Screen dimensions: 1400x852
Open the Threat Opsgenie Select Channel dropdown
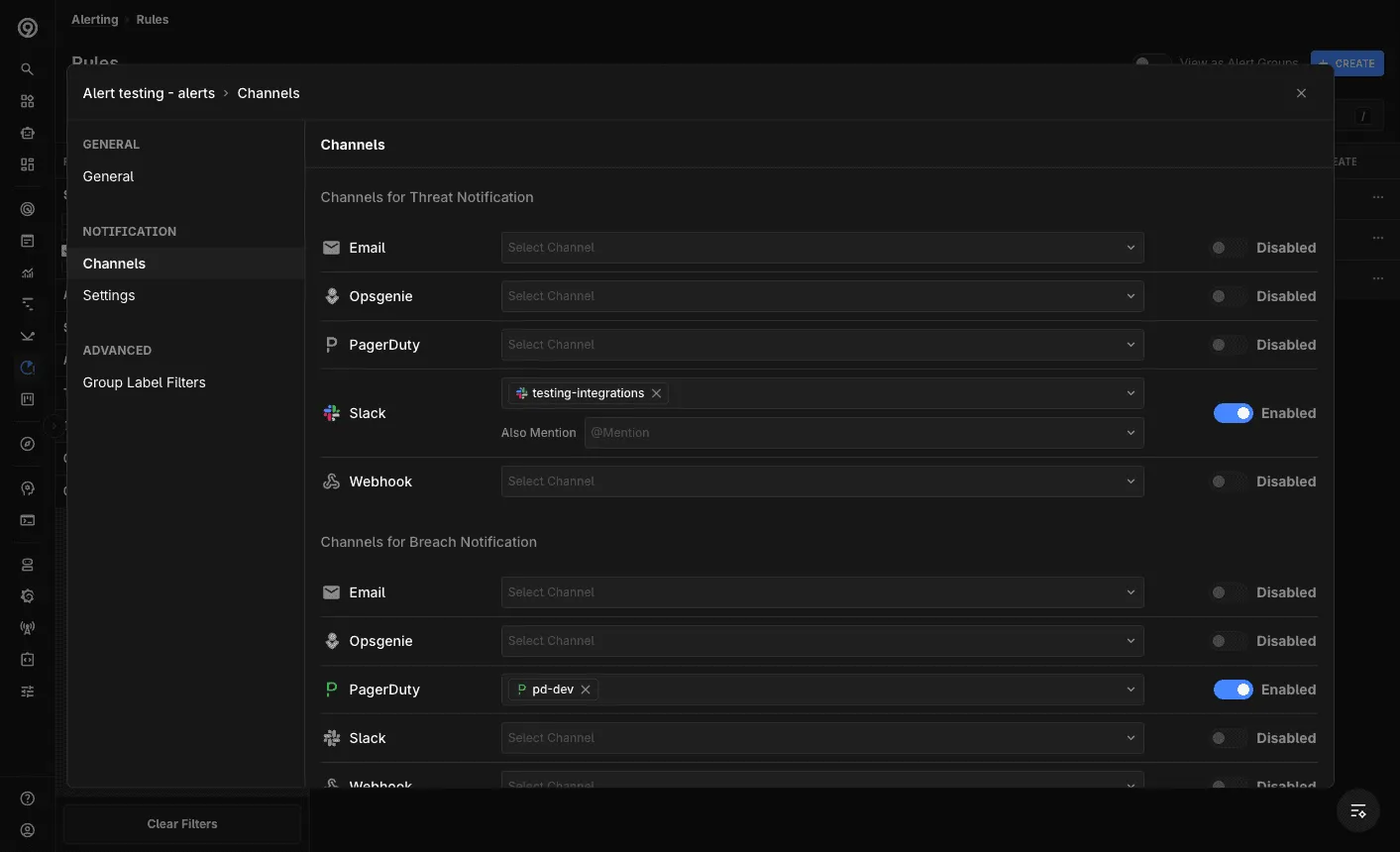tap(822, 296)
